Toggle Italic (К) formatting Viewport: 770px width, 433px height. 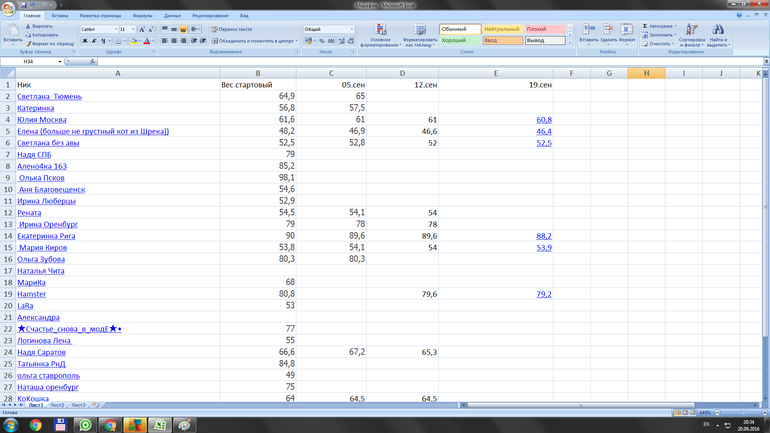tap(94, 41)
